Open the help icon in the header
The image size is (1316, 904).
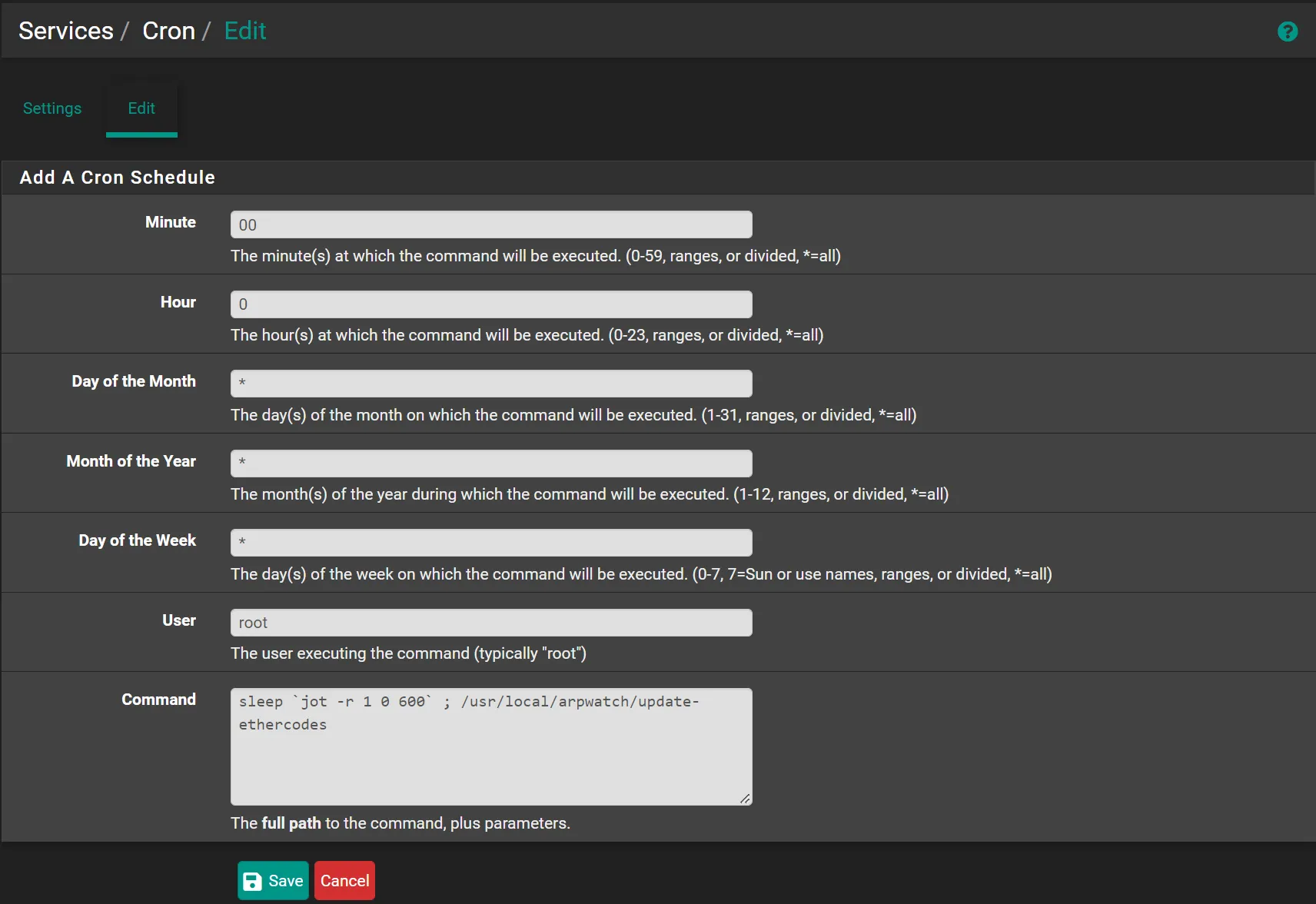1287,32
